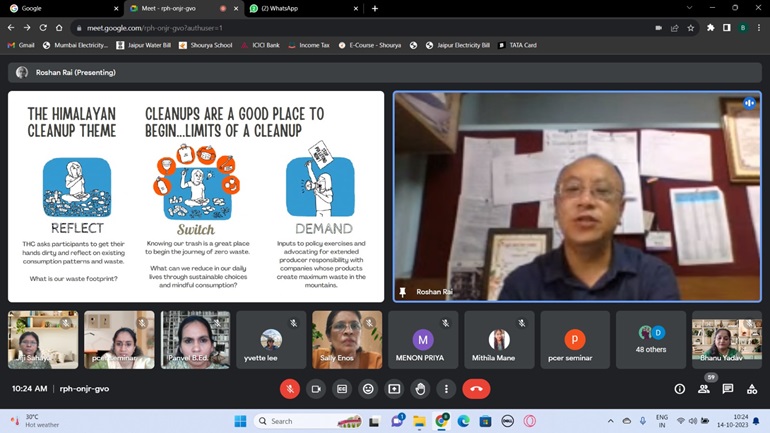Open the emoji reactions button
Screen dimensions: 770x433
click(368, 389)
